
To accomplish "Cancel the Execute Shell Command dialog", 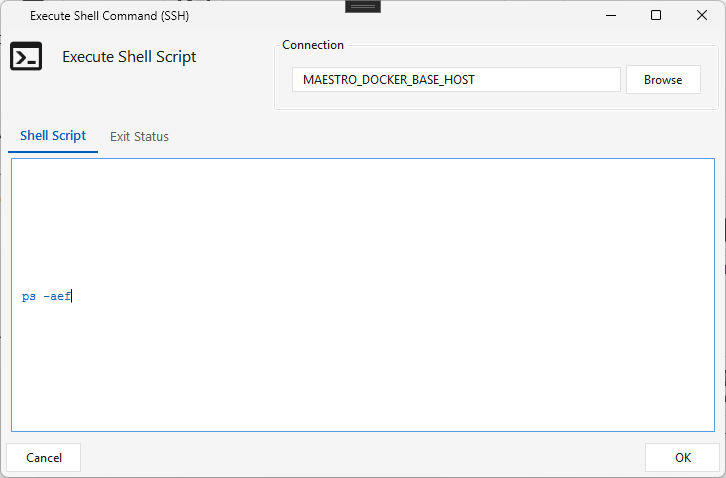I will pyautogui.click(x=44, y=458).
